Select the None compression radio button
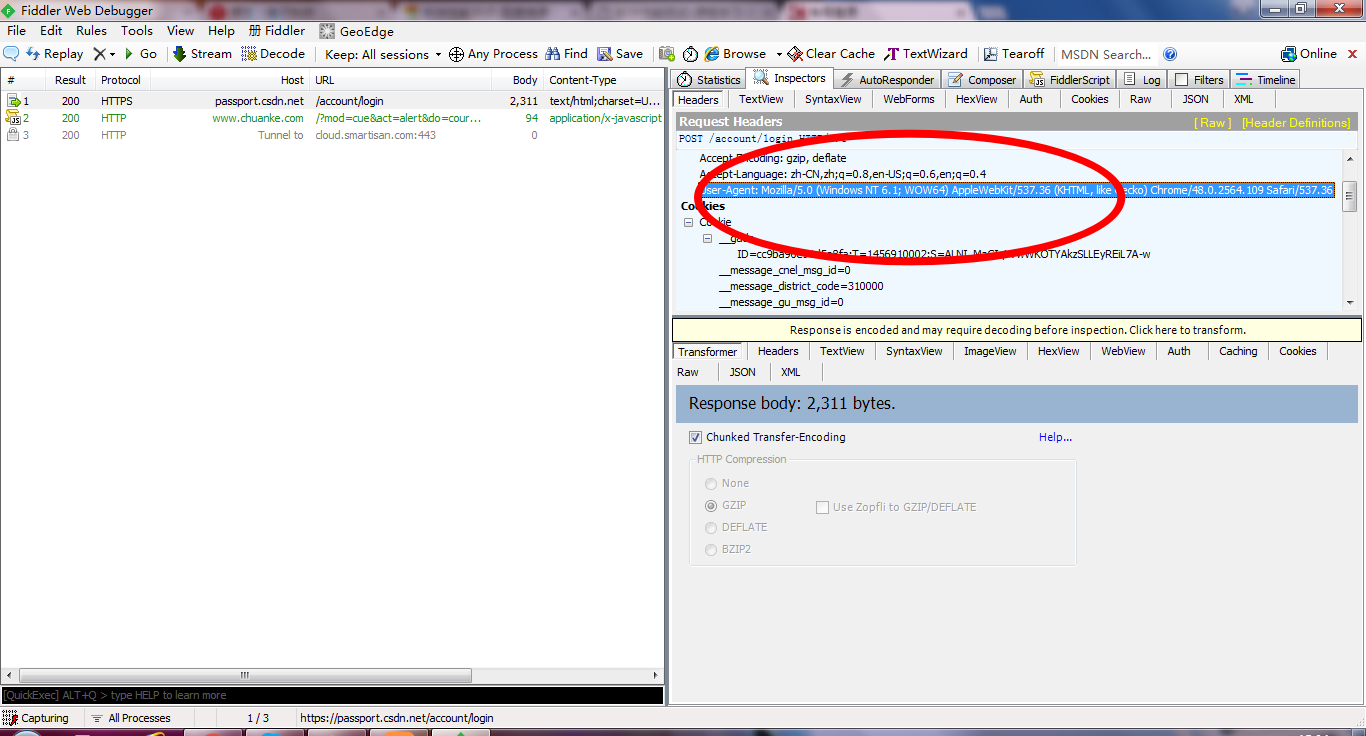Viewport: 1366px width, 736px height. [x=712, y=483]
